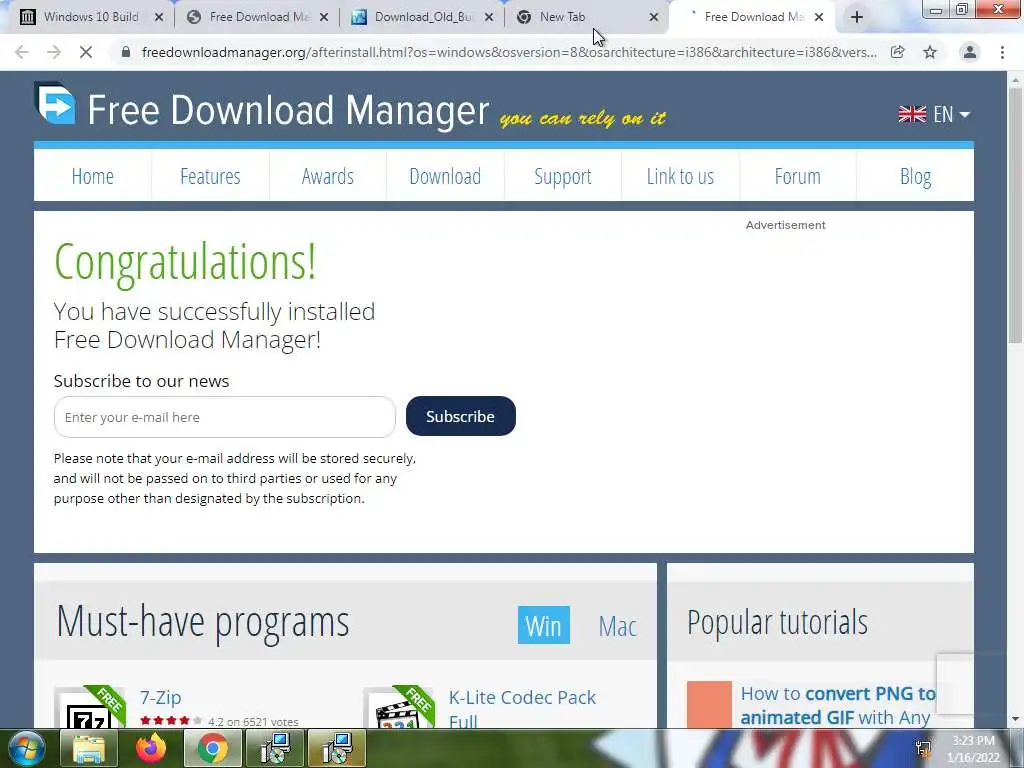1024x768 pixels.
Task: Click the Popular tutorials heading
Action: [777, 622]
